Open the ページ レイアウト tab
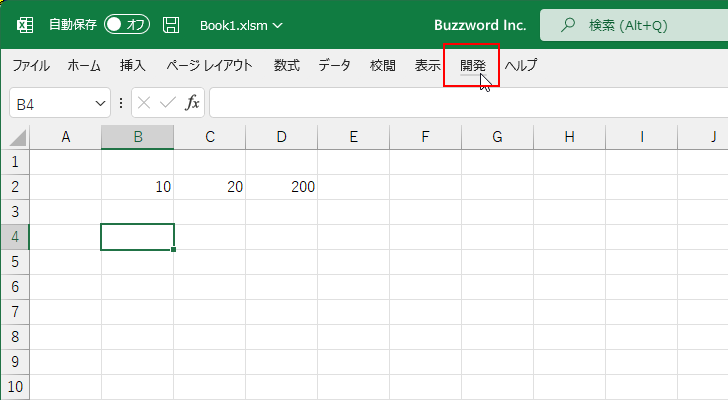Image resolution: width=728 pixels, height=400 pixels. pos(209,65)
